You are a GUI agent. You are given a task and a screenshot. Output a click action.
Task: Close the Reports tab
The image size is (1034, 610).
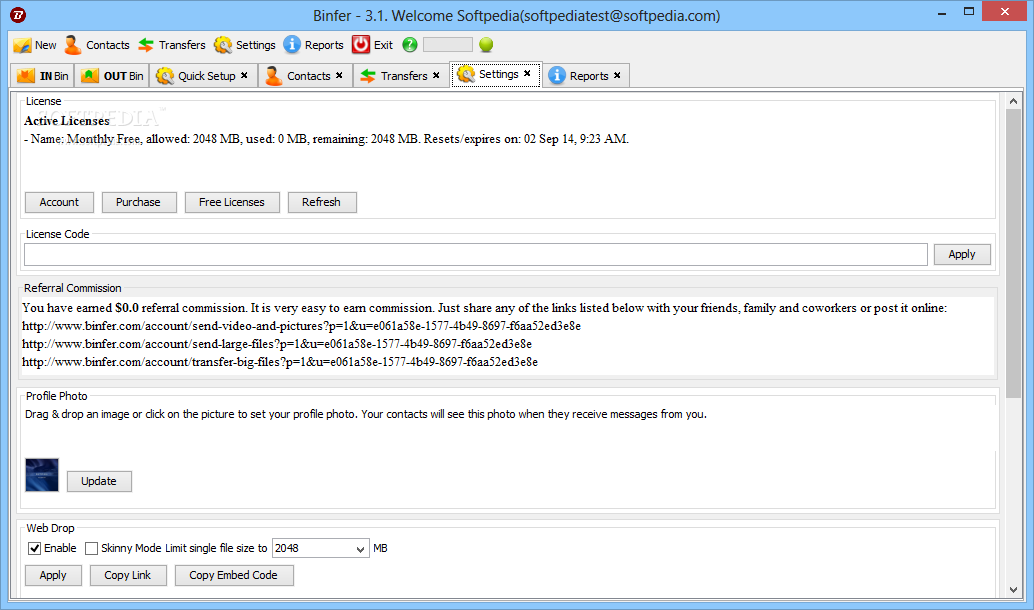coord(617,75)
